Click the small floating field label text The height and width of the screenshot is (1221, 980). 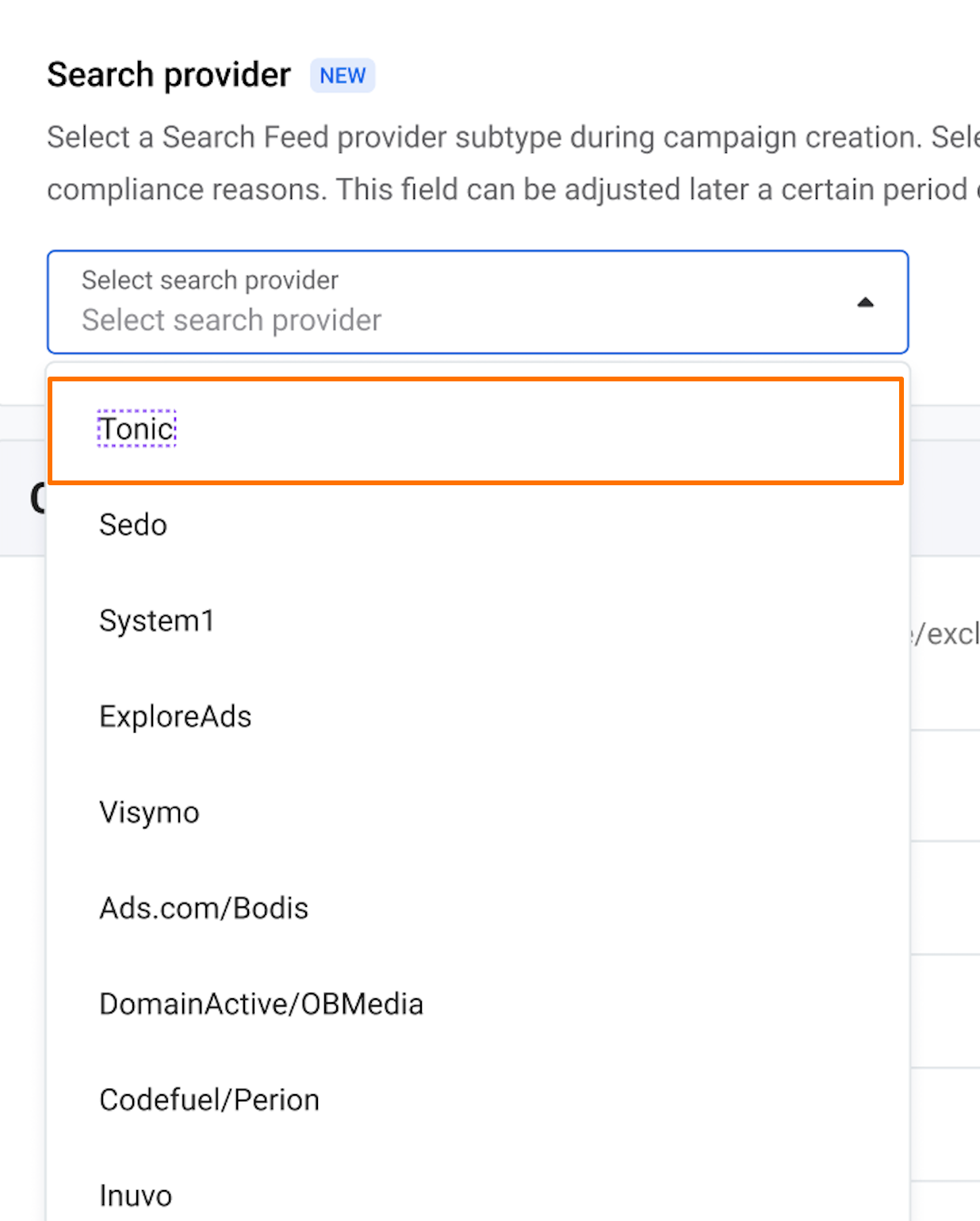click(x=210, y=280)
